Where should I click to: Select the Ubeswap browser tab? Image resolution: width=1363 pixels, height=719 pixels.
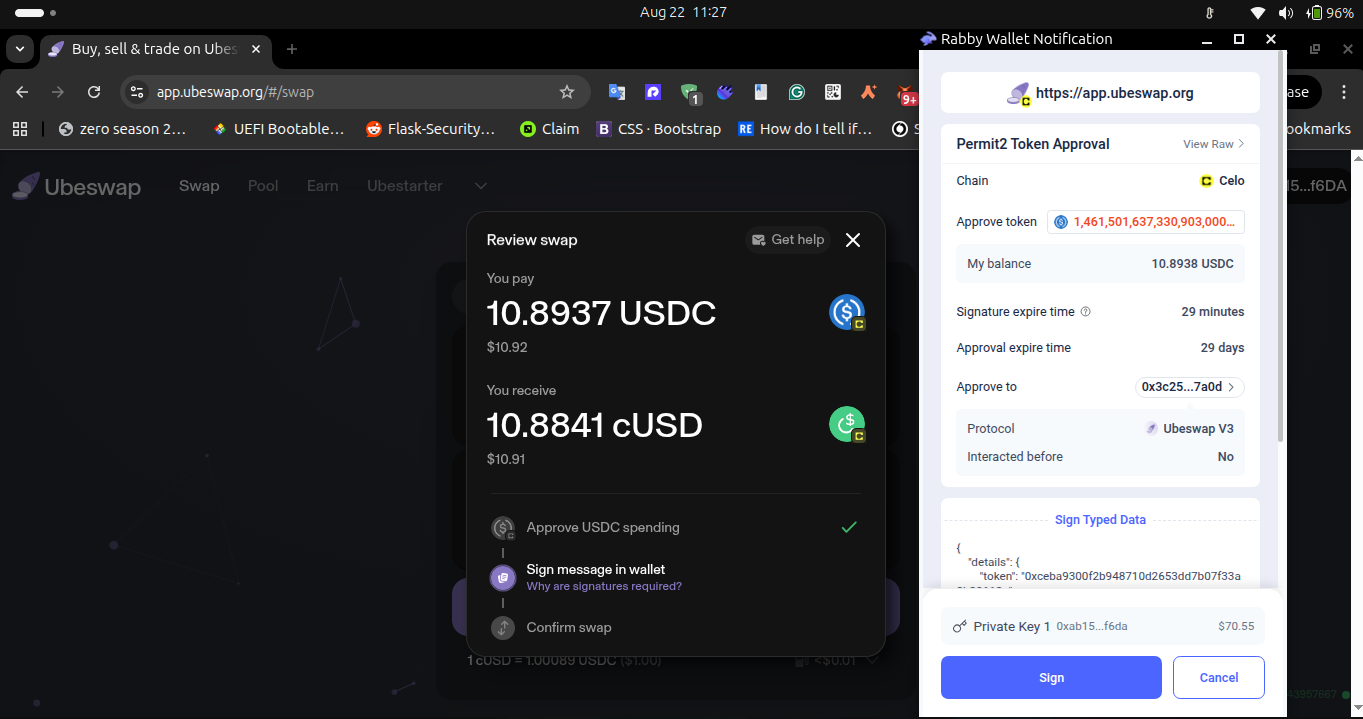(x=155, y=49)
